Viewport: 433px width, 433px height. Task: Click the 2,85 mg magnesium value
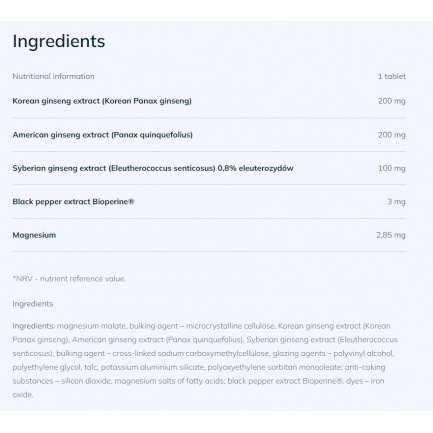click(391, 235)
